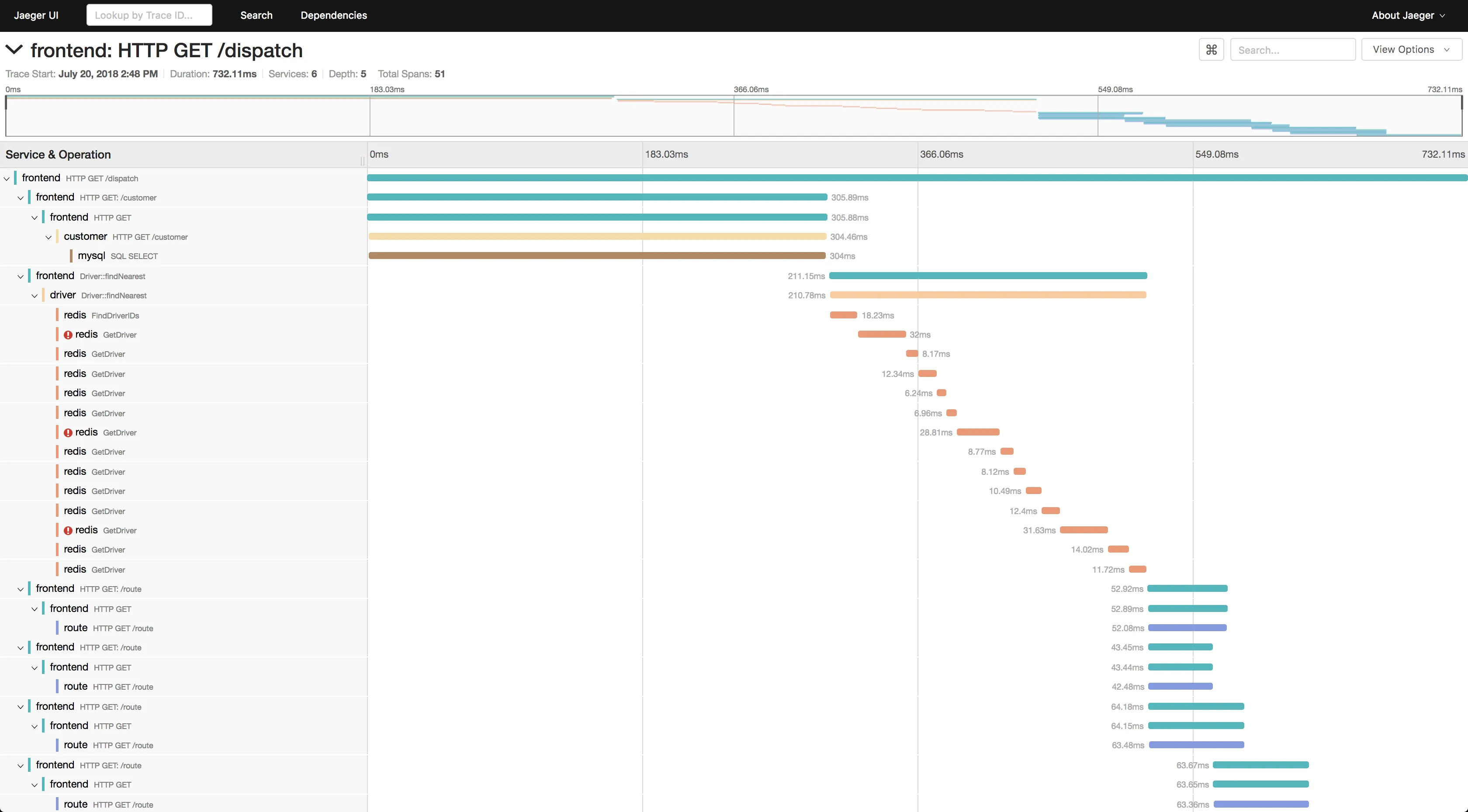Click the Search button in top navigation
The image size is (1468, 812).
pos(256,15)
